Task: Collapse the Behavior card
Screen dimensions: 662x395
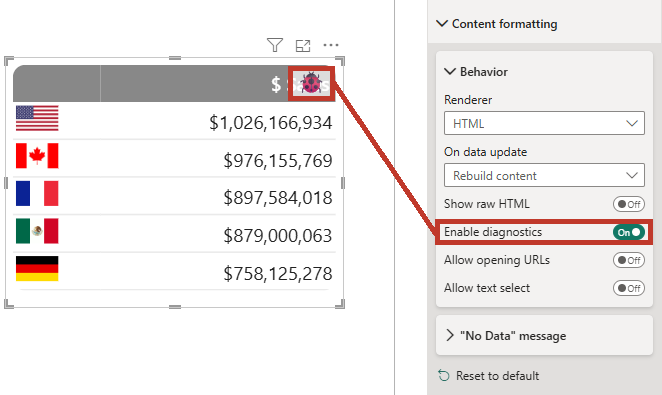Action: [x=450, y=71]
